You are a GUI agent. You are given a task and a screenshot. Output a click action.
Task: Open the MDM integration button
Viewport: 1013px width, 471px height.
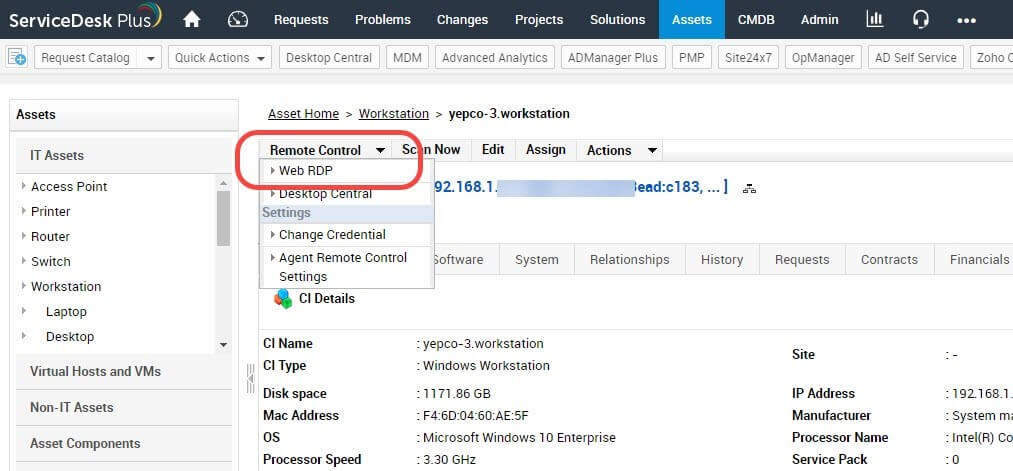point(407,58)
